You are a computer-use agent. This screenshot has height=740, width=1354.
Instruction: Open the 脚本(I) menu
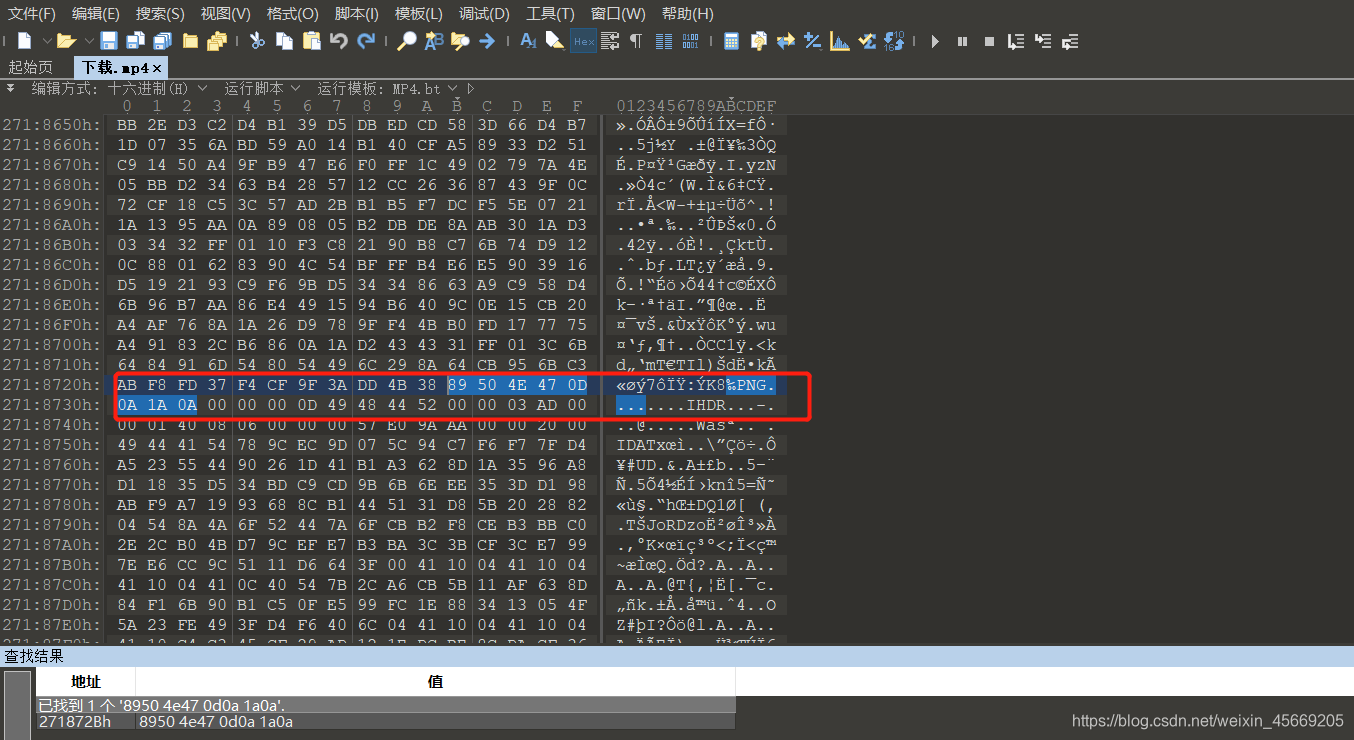pos(356,14)
